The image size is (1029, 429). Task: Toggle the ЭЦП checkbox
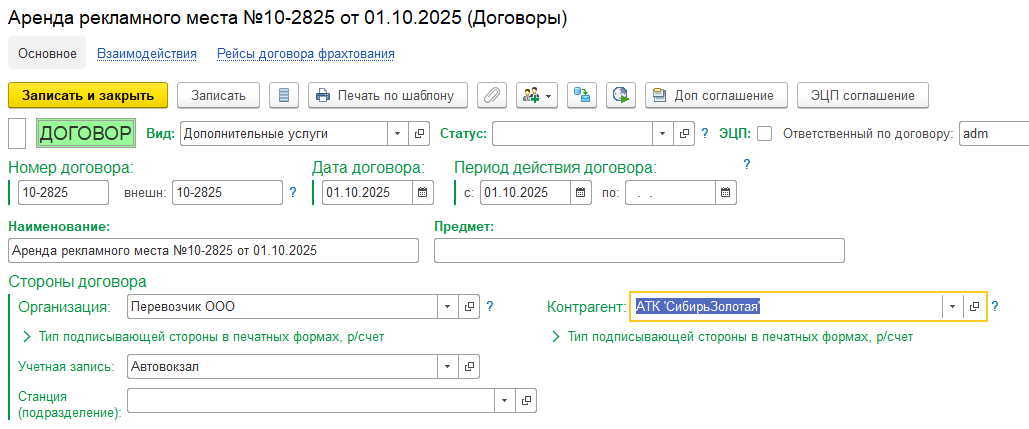[764, 133]
